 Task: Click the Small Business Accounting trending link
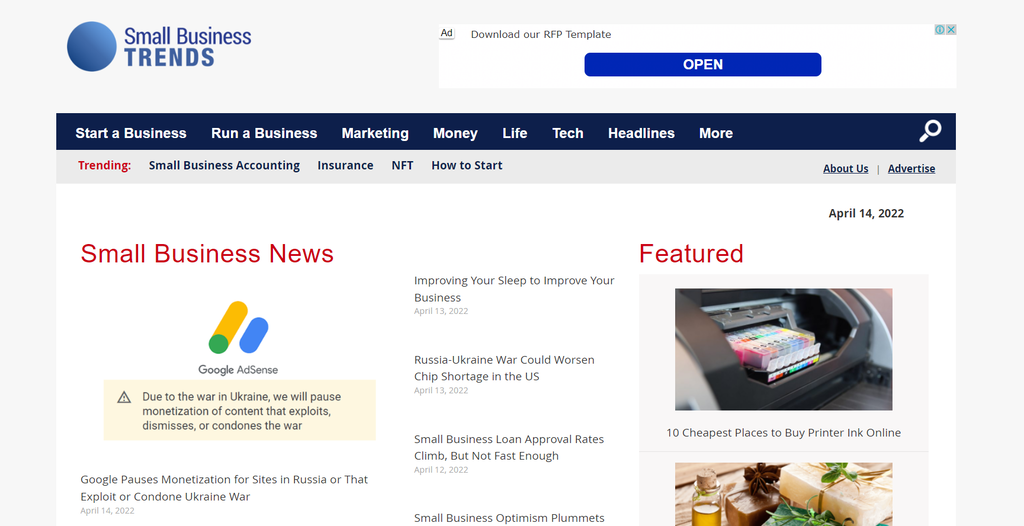coord(224,166)
